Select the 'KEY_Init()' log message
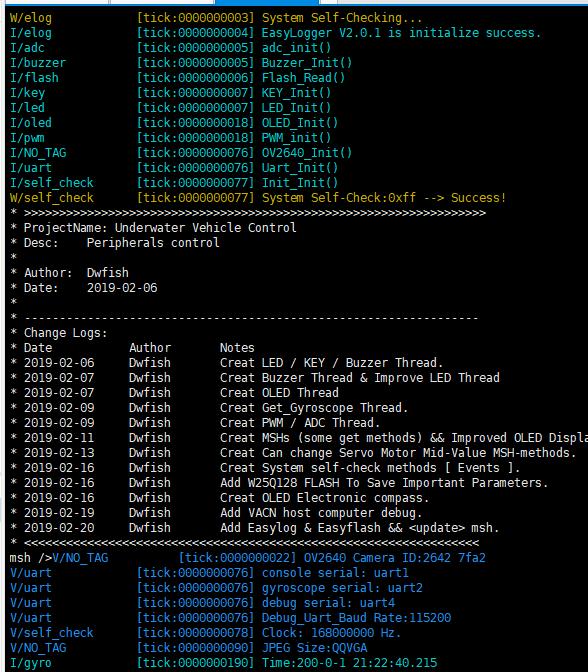The width and height of the screenshot is (588, 672). point(296,93)
